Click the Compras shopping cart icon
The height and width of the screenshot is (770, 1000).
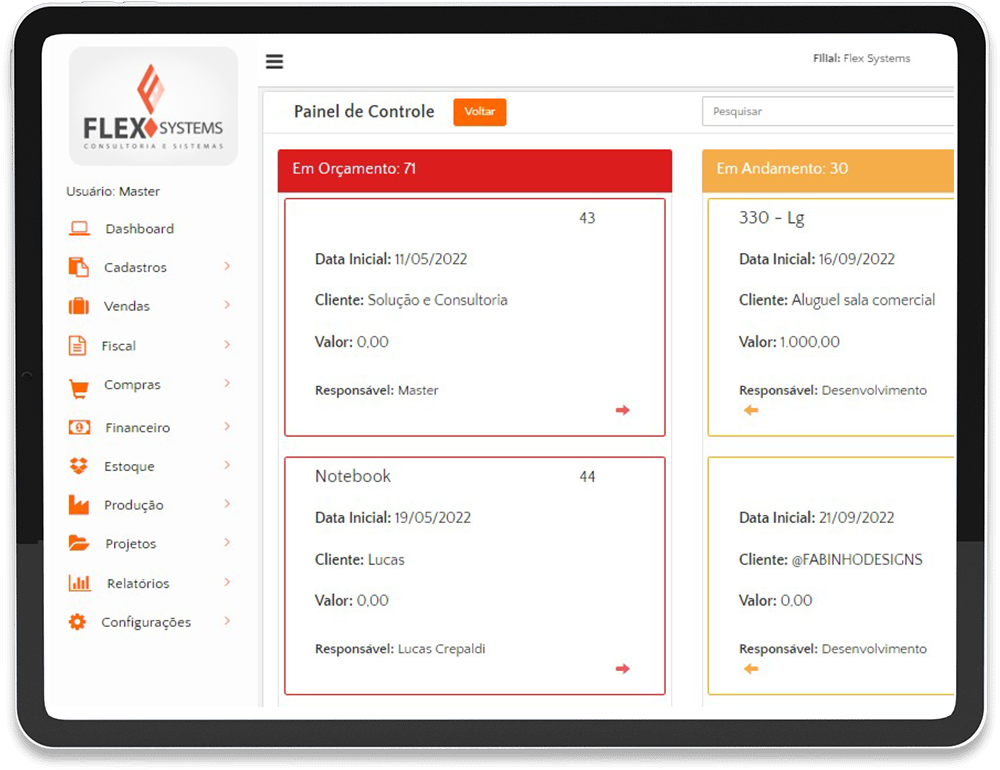coord(79,386)
